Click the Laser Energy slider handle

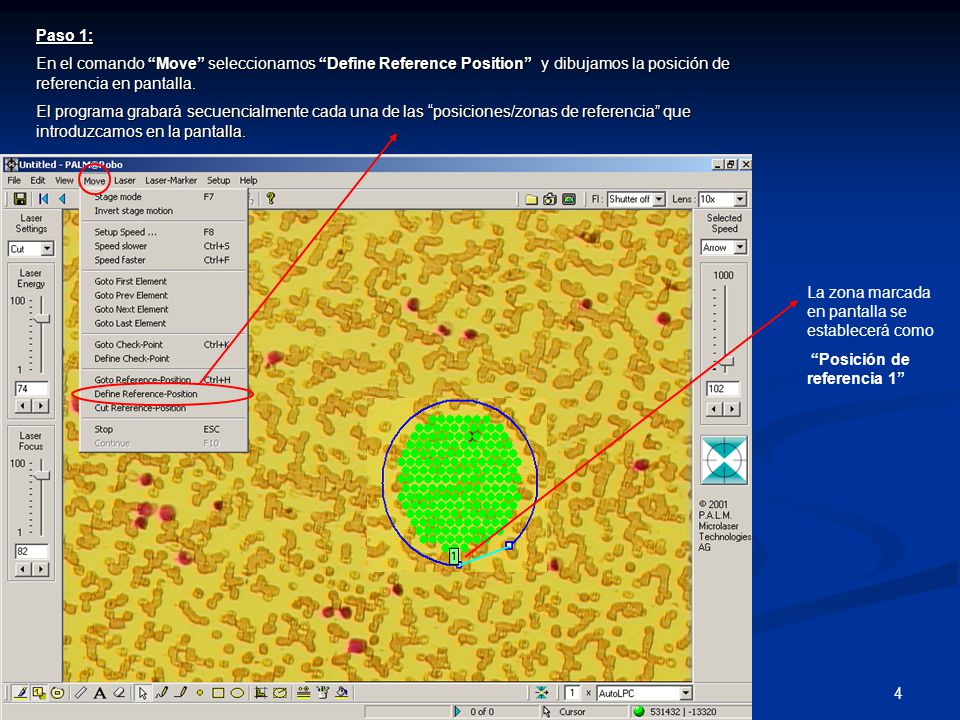[42, 318]
